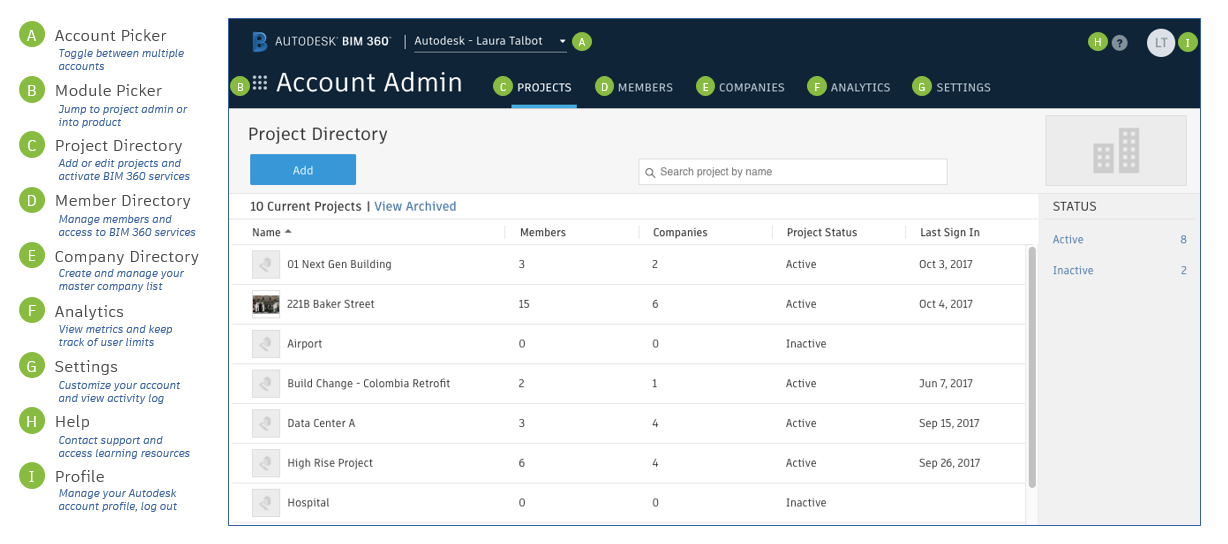Sort by Members column header

click(x=543, y=232)
